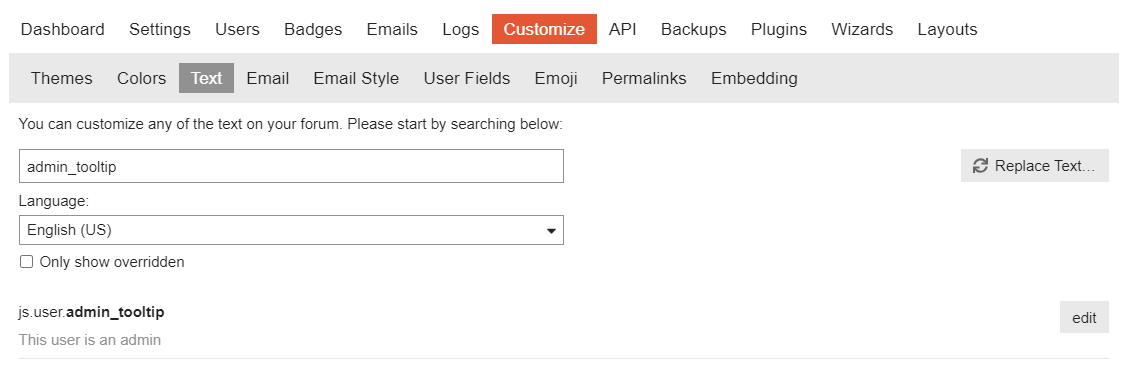Edit the js.user.admin_tooltip text entry

[x=1084, y=317]
